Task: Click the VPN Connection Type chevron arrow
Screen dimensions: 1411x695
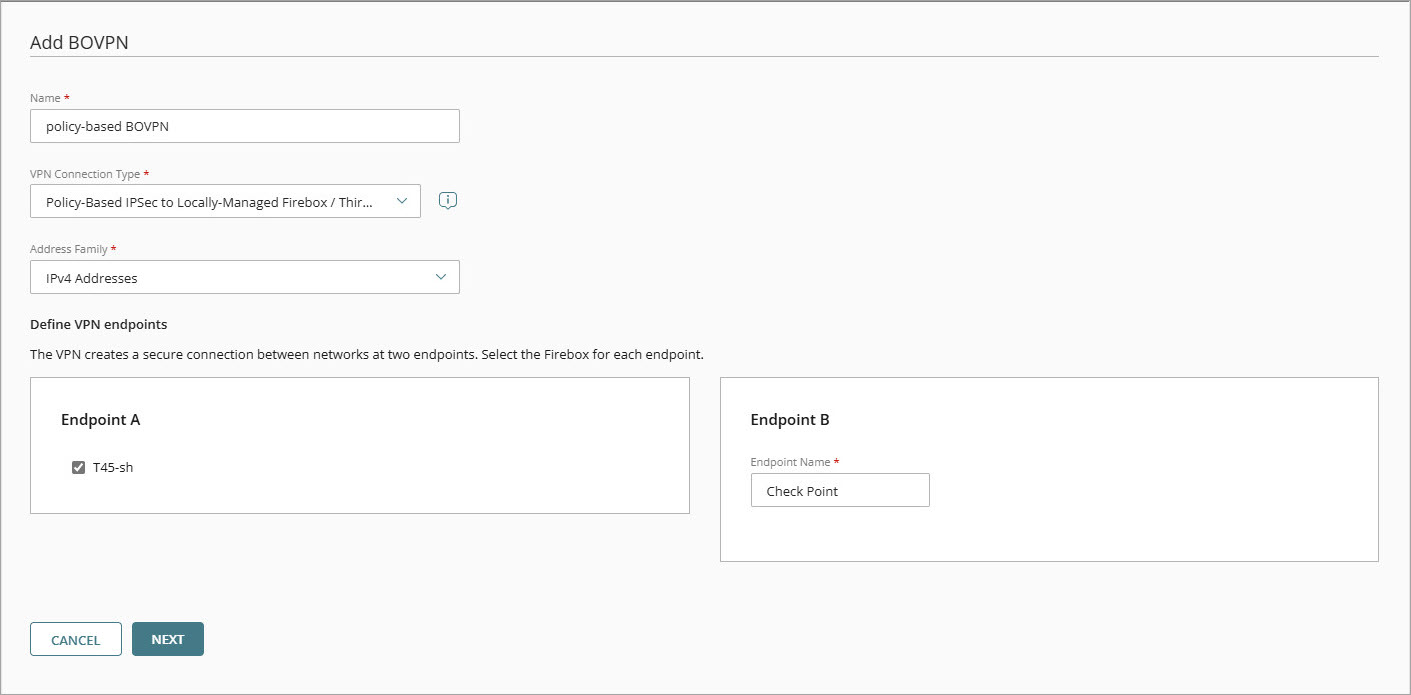Action: coord(404,200)
